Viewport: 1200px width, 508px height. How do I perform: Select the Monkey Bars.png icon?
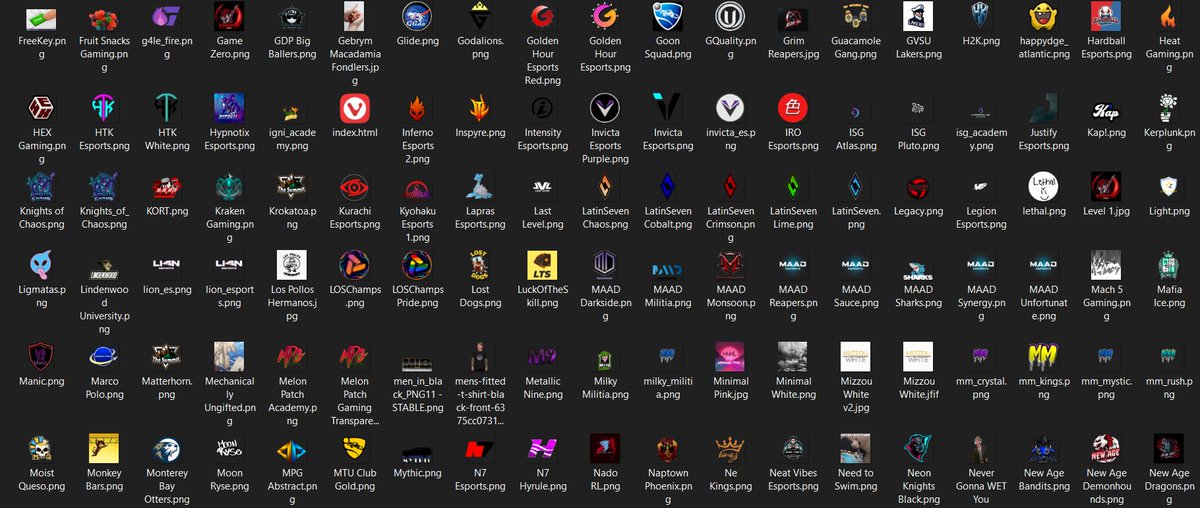point(104,448)
